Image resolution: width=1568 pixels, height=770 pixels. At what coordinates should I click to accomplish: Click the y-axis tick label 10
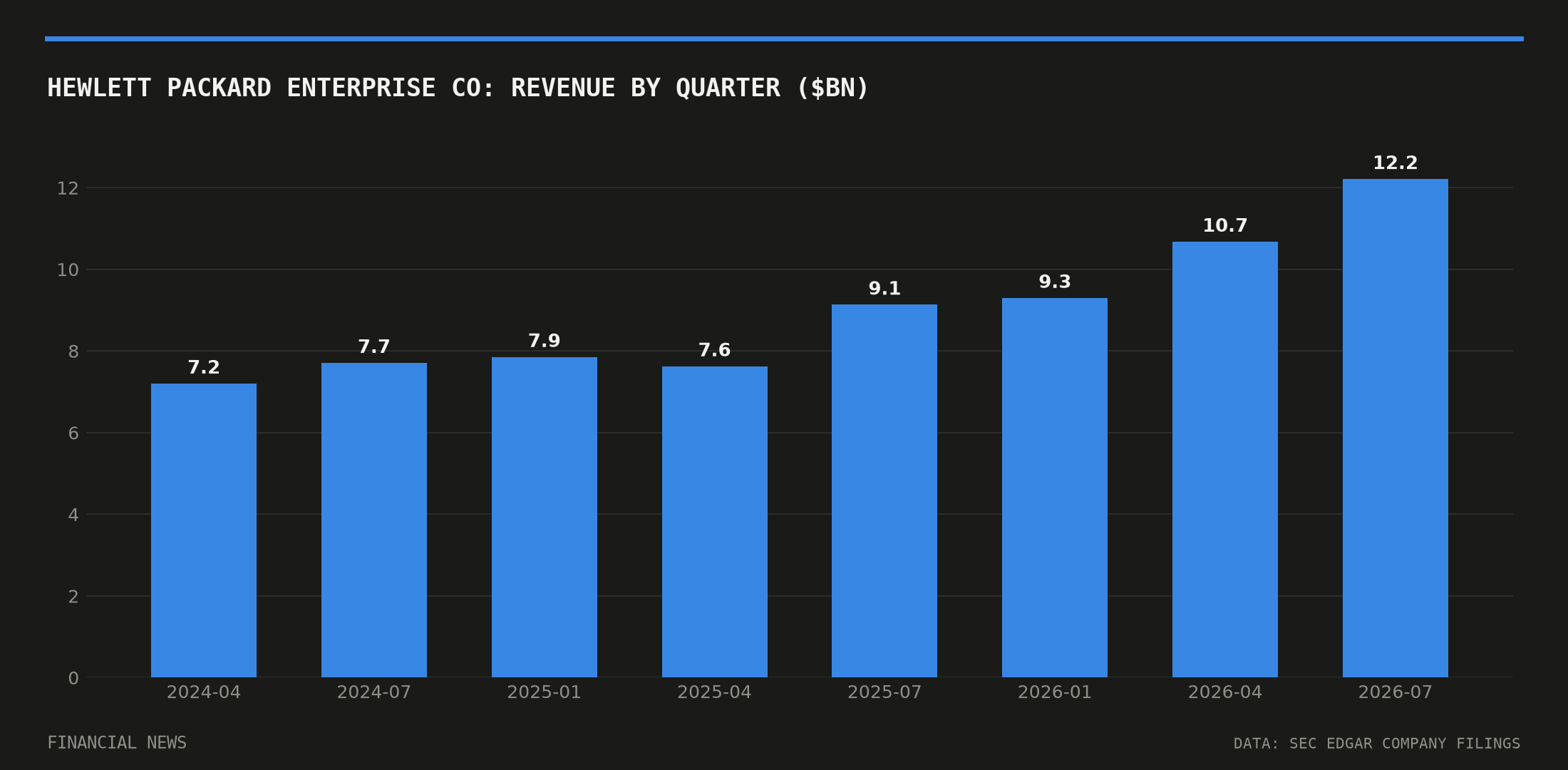tap(68, 270)
